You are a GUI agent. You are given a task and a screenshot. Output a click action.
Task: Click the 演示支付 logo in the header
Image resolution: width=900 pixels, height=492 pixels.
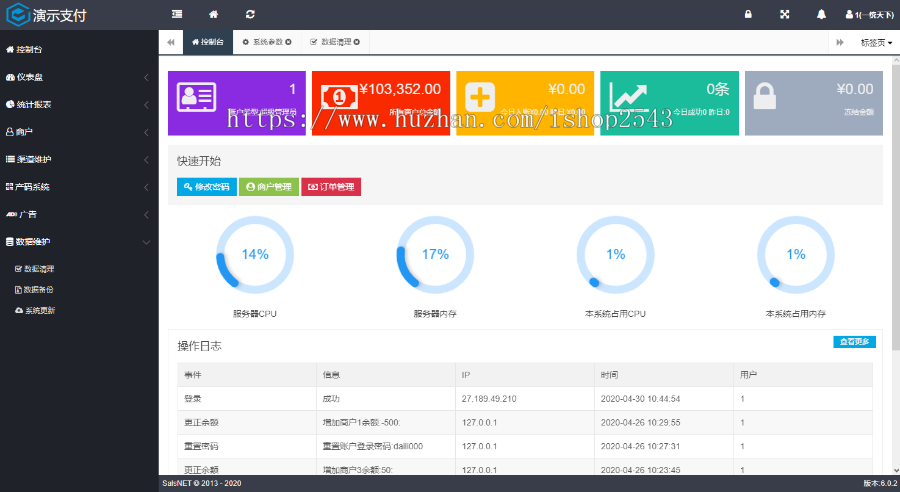click(x=46, y=15)
